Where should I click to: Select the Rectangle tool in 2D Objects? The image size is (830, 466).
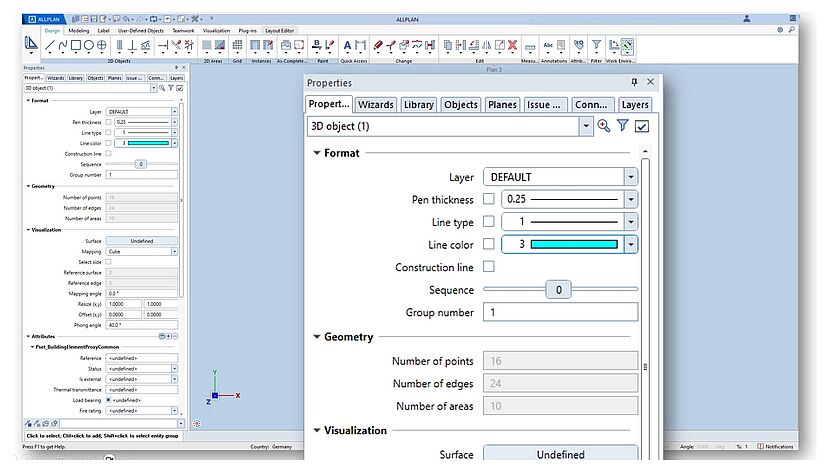[76, 45]
